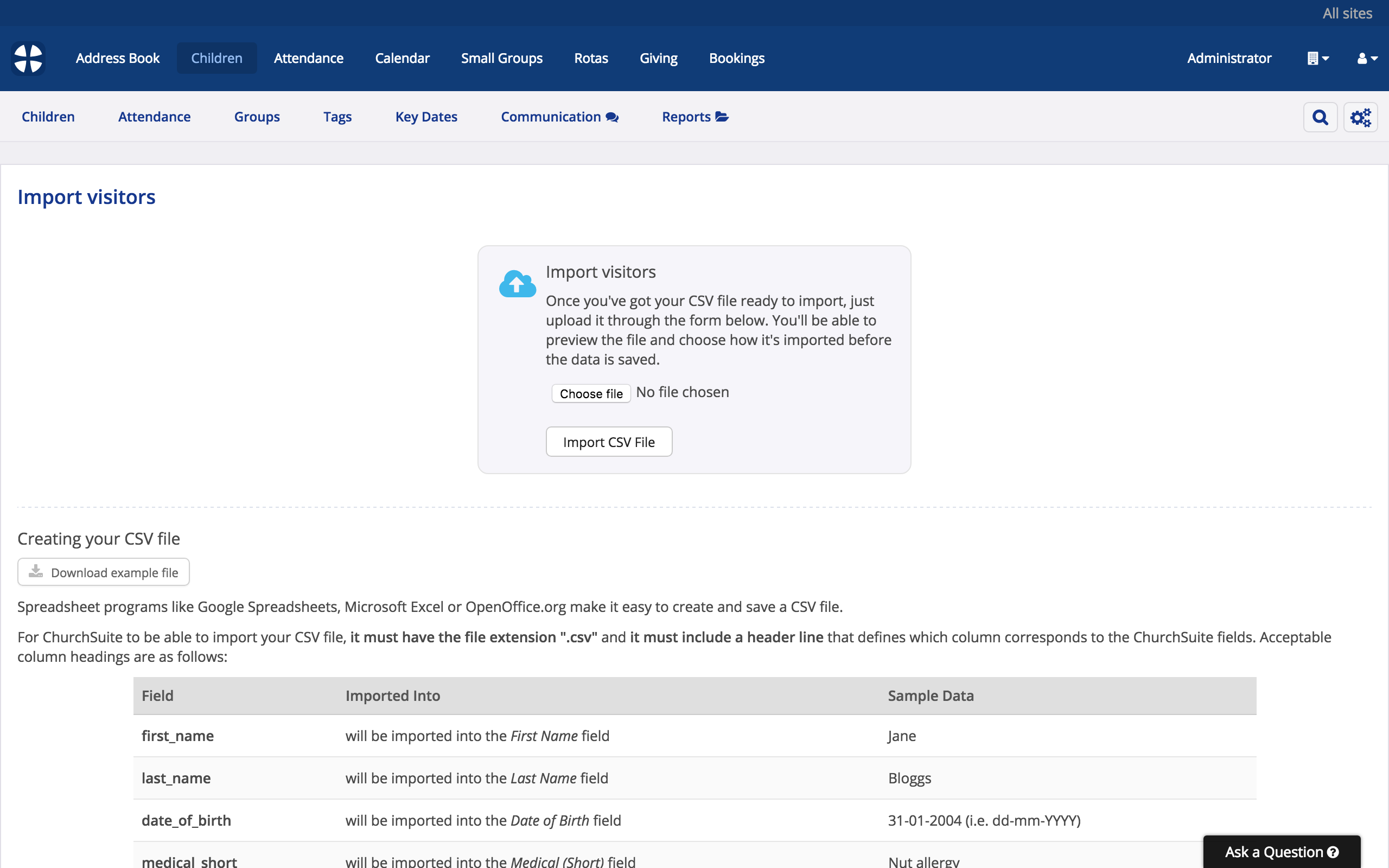
Task: Click the All sites link
Action: tap(1347, 13)
